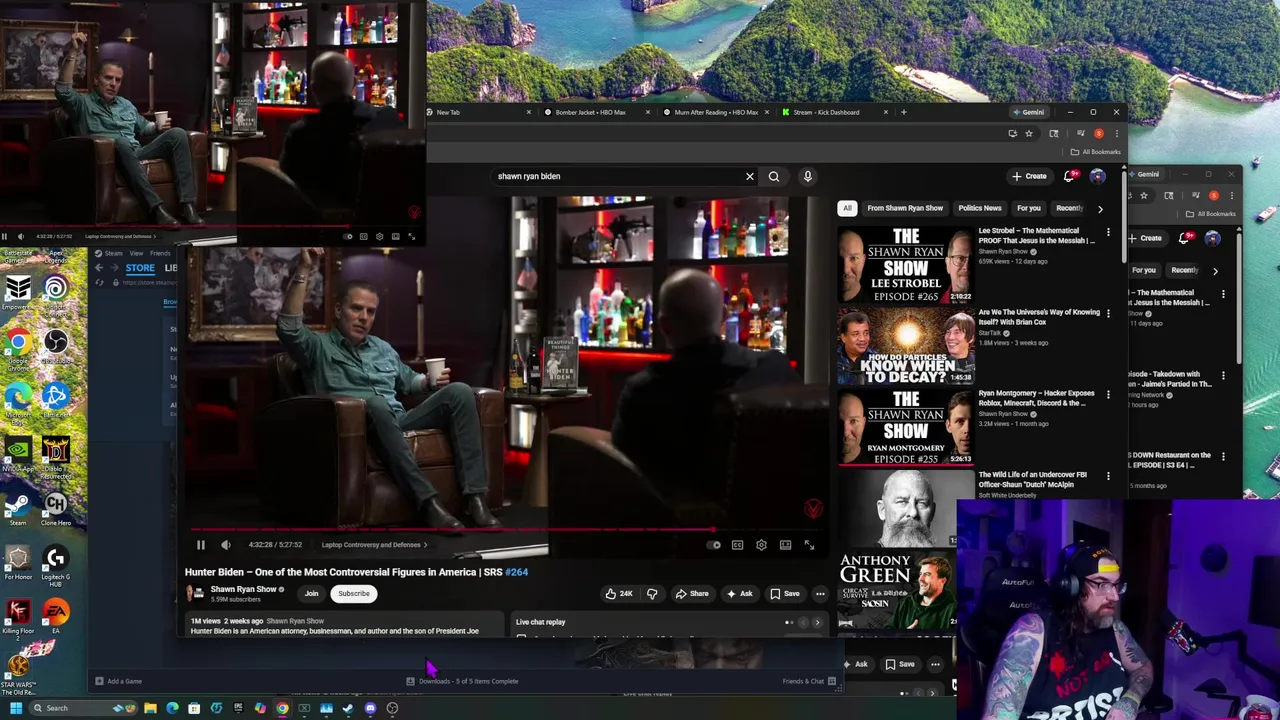Open the #264 hashtag link
This screenshot has width=1280, height=720.
click(516, 572)
